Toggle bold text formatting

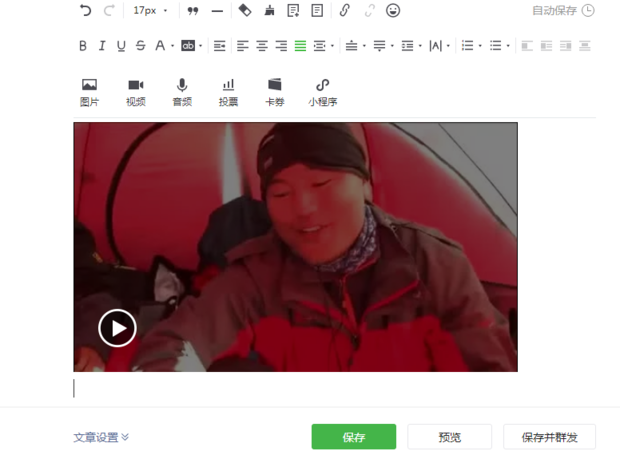pyautogui.click(x=83, y=46)
